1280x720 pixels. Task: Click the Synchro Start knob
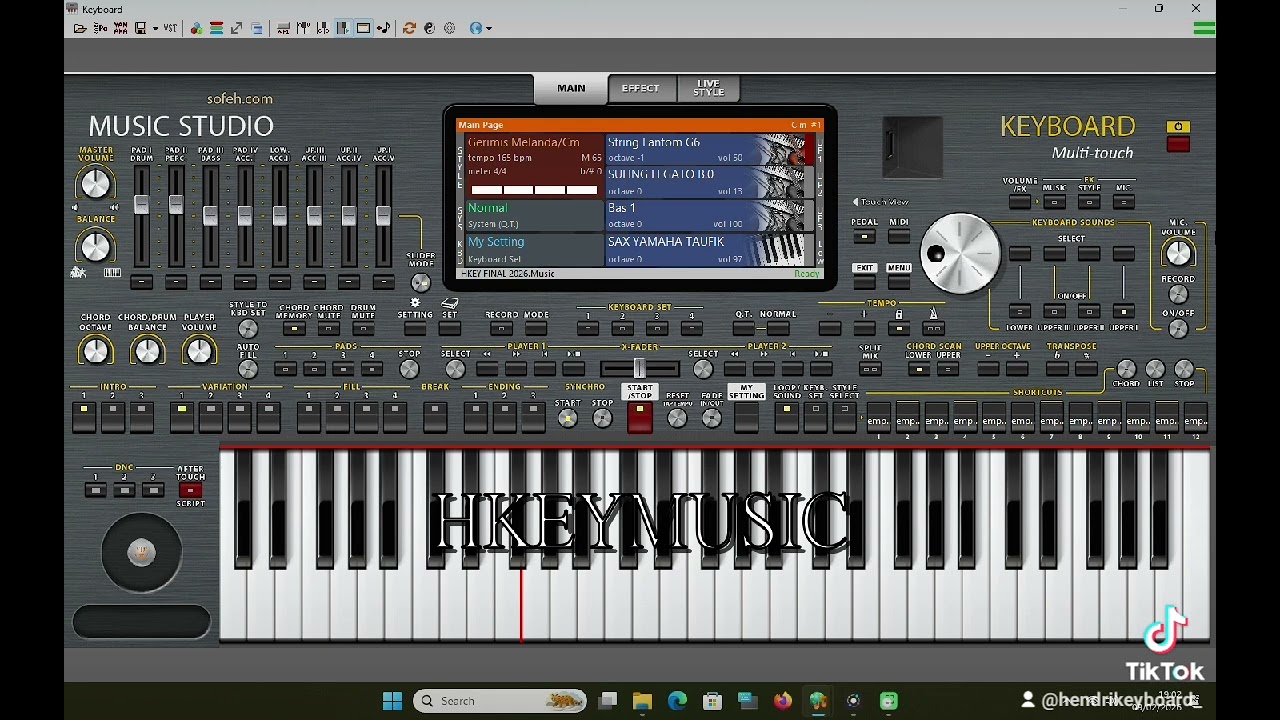pos(567,418)
